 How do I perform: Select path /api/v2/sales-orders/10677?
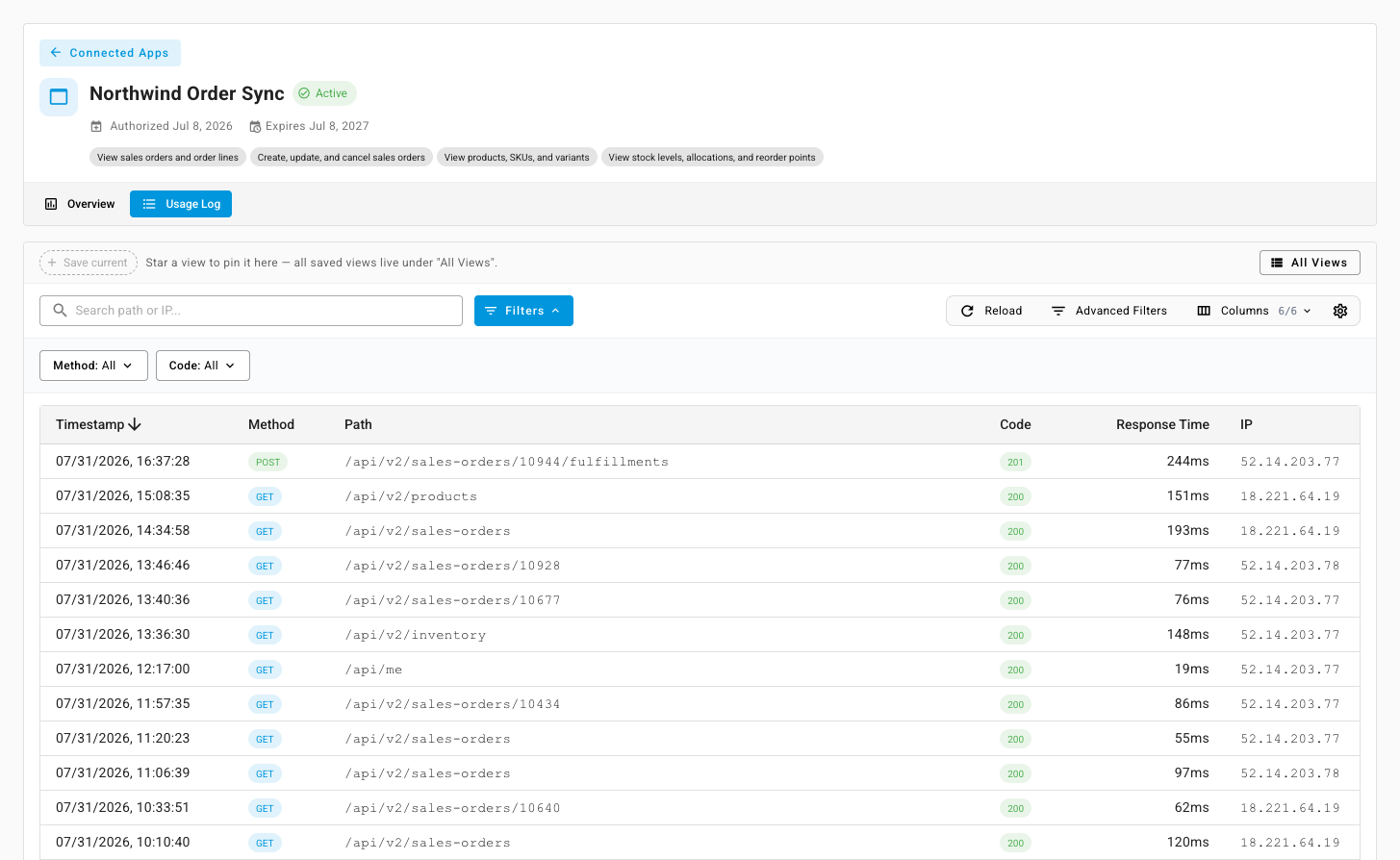click(452, 600)
